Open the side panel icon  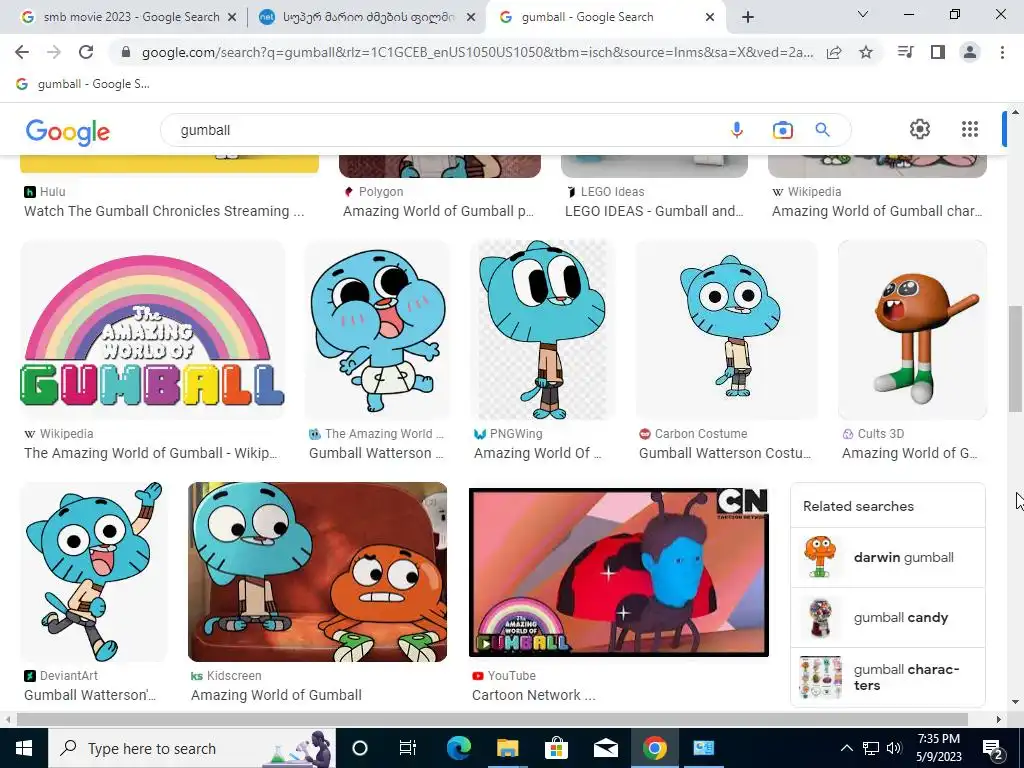click(938, 52)
